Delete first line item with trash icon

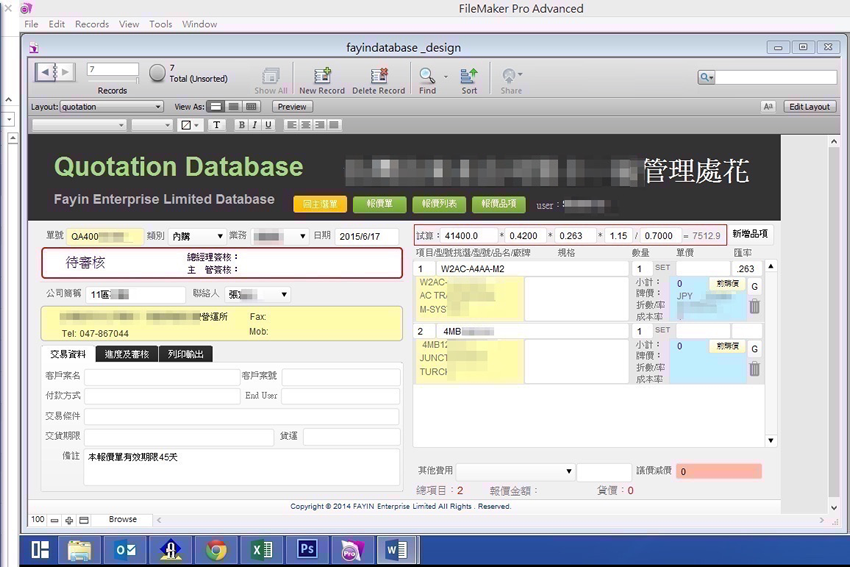pos(755,307)
